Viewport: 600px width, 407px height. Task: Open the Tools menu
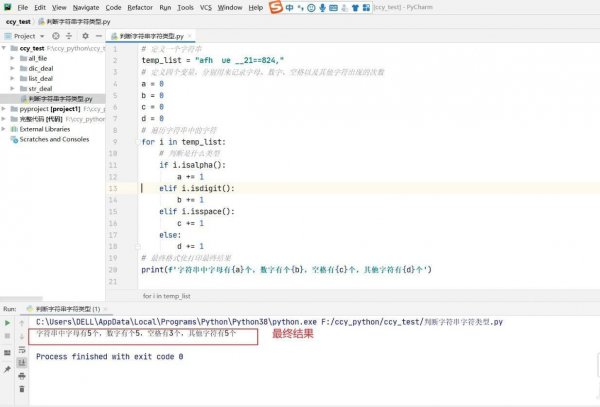[185, 7]
